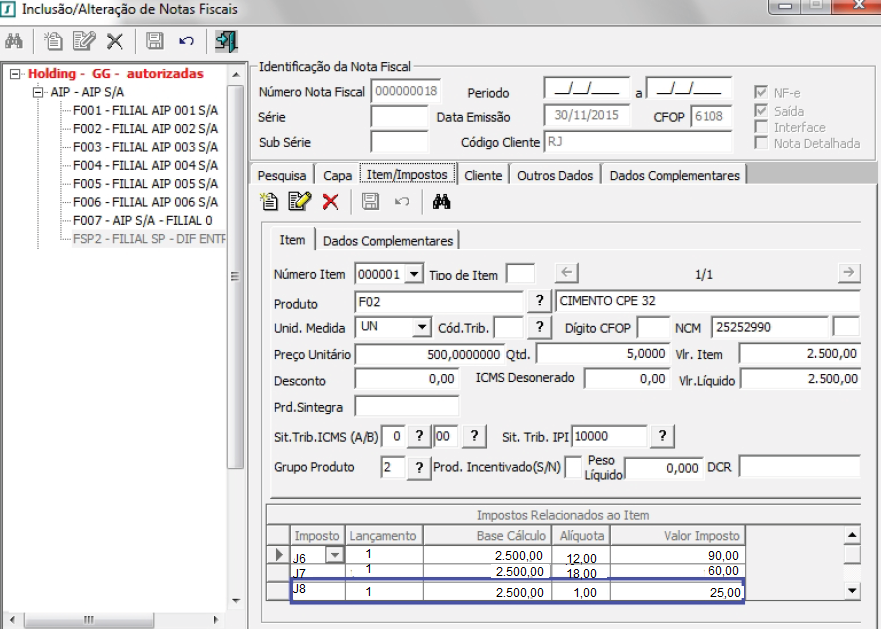Viewport: 881px width, 629px height.
Task: Select F003 - FILIAL AIP 003 S/A branch
Action: click(145, 147)
